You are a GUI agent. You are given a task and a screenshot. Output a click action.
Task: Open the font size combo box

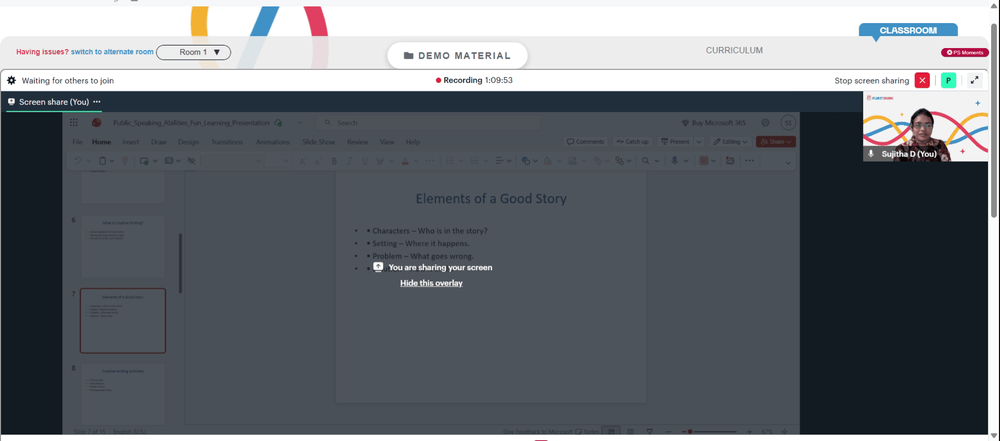[279, 161]
